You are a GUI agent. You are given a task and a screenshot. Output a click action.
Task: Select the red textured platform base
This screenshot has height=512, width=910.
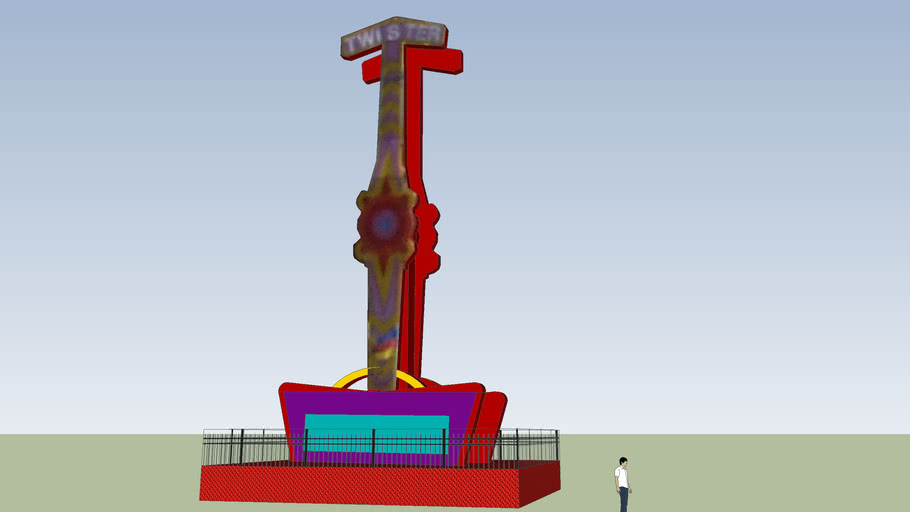(380, 484)
